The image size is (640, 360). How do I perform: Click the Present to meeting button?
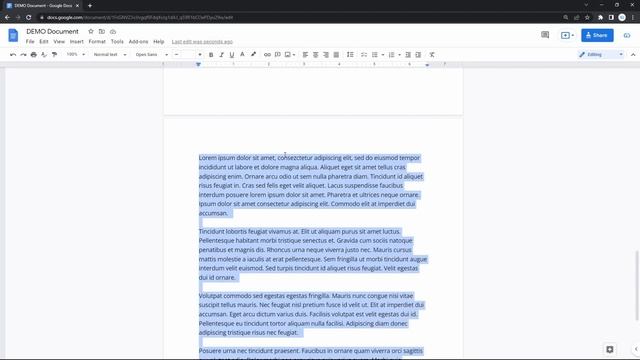[x=567, y=36]
